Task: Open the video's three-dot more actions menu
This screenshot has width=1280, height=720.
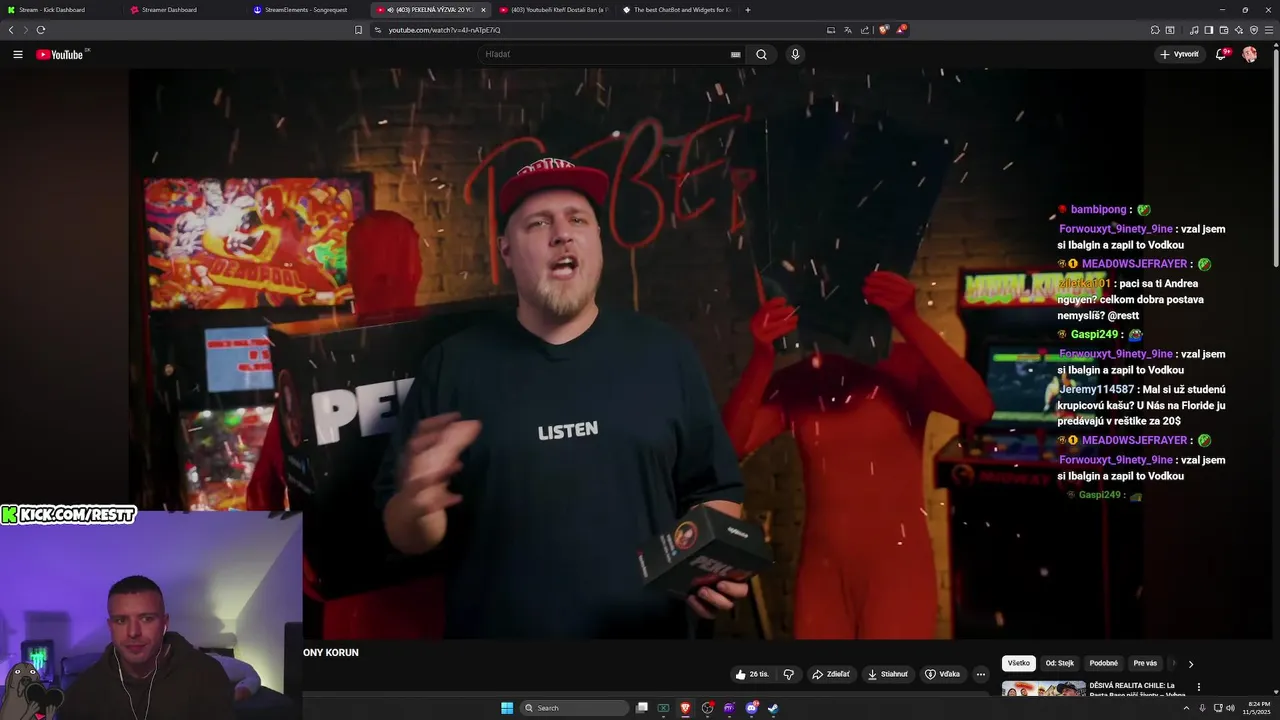Action: [981, 674]
